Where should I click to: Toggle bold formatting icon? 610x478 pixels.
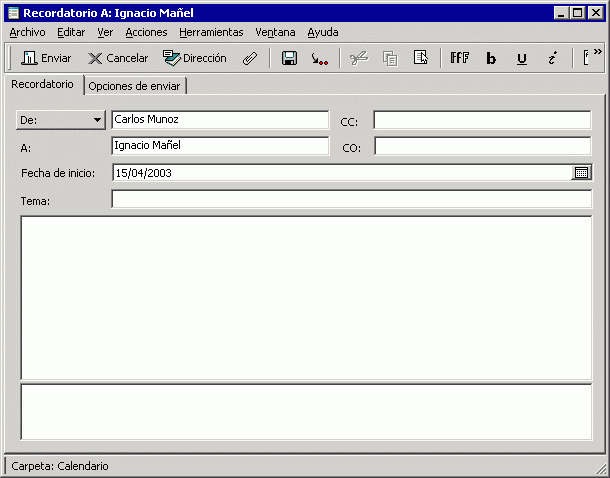pos(491,58)
